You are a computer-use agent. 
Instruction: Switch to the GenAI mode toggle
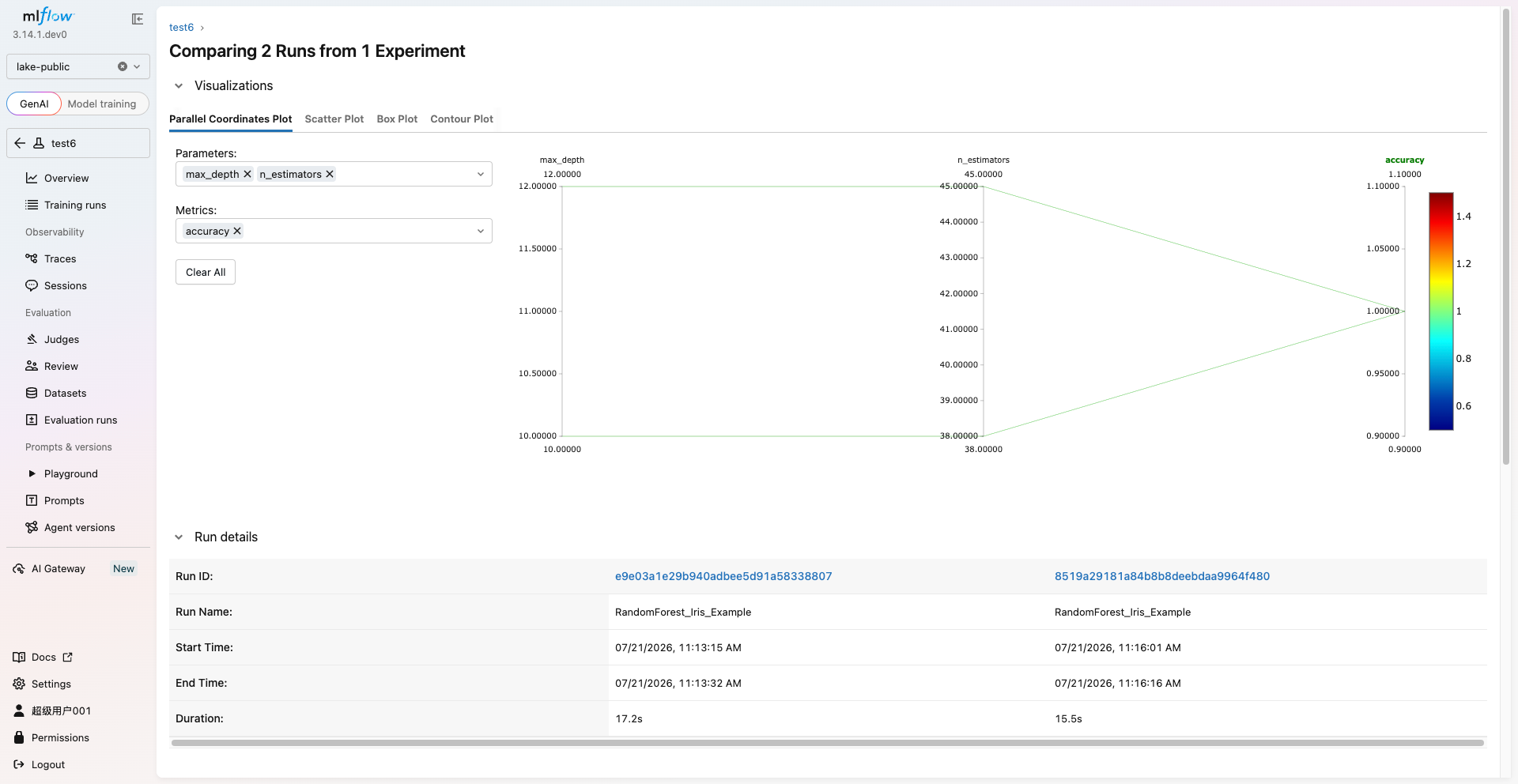34,104
